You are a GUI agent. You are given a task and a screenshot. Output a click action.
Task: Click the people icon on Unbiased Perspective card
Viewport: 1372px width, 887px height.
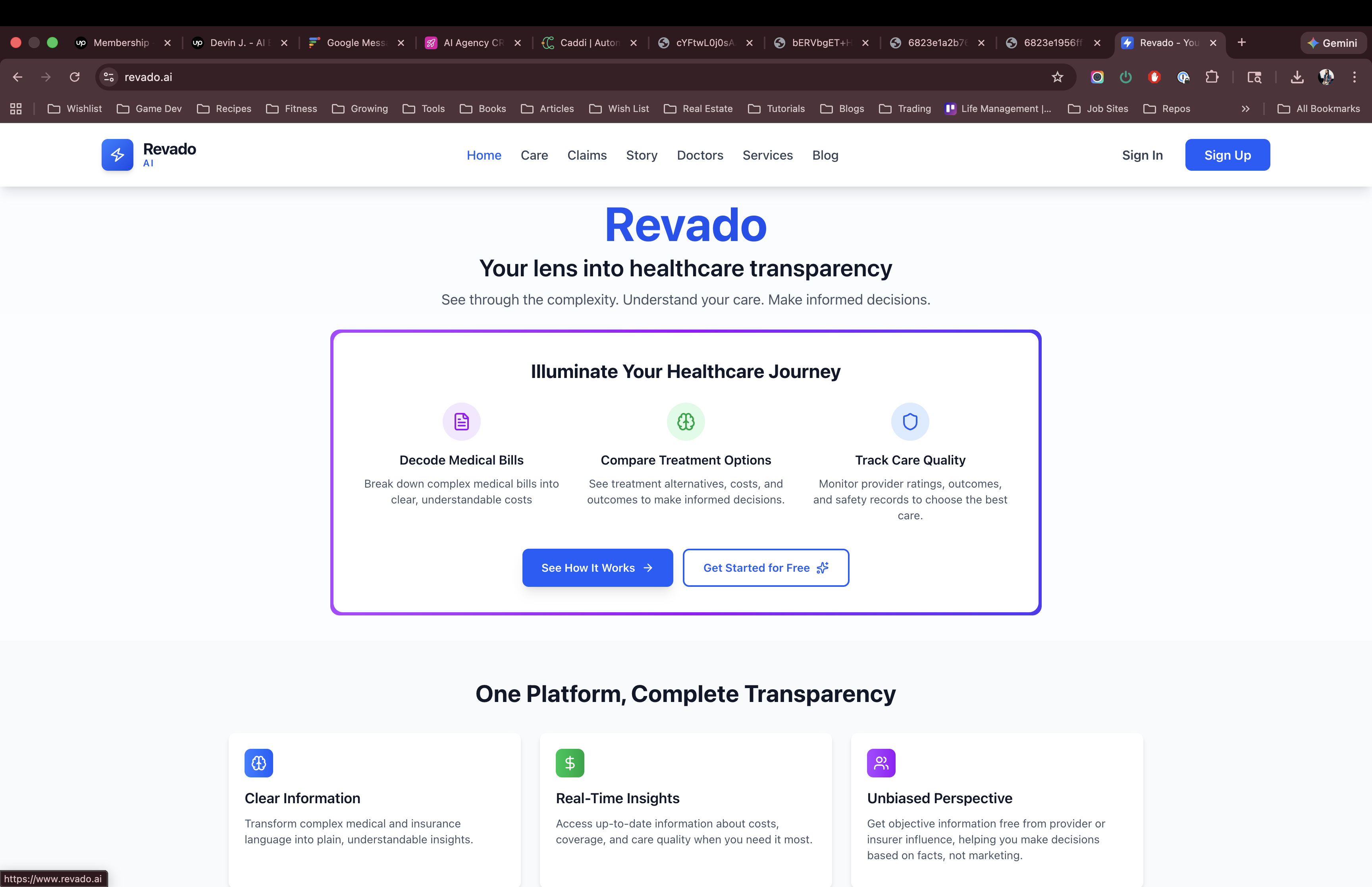[881, 763]
